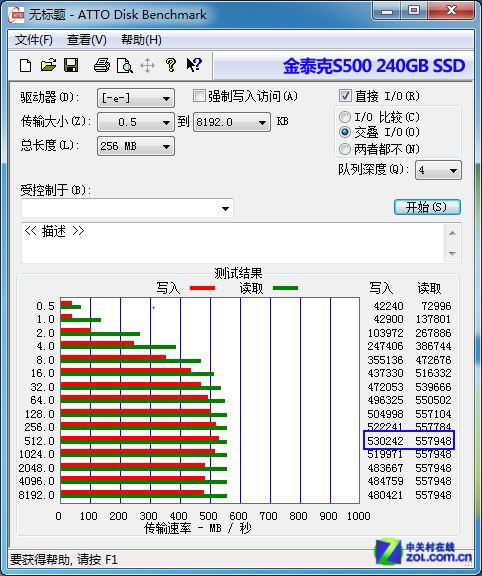482x576 pixels.
Task: Click the status bar help text
Action: pyautogui.click(x=64, y=559)
